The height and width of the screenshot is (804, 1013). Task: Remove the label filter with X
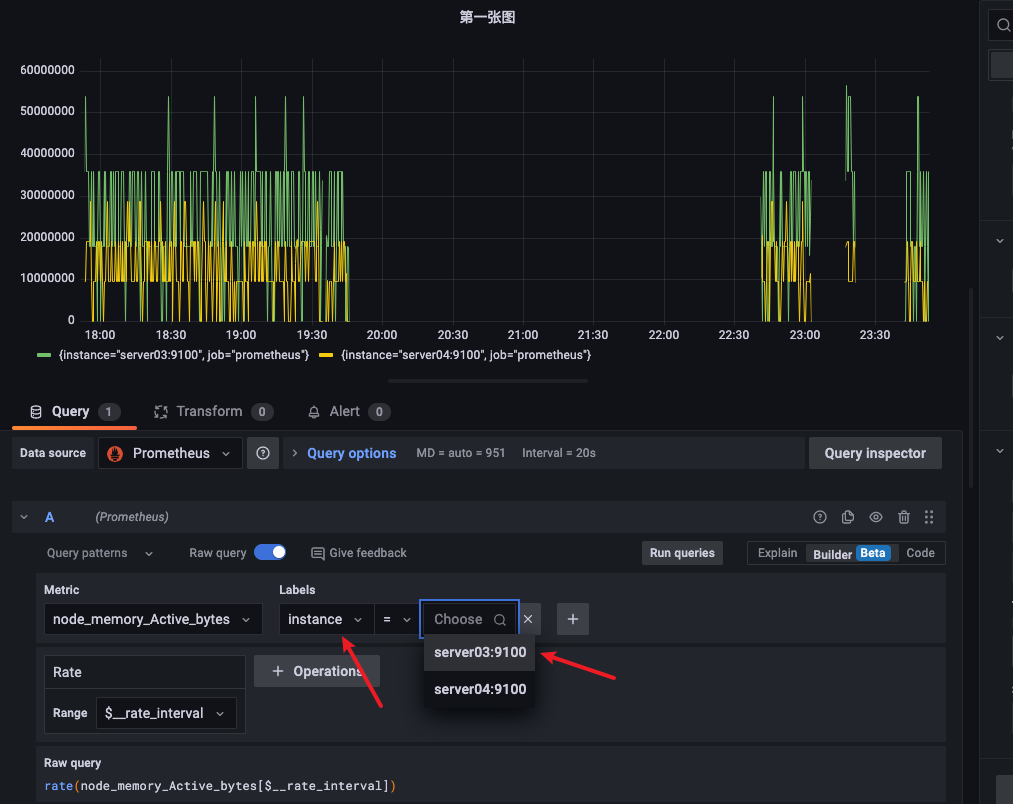point(528,619)
